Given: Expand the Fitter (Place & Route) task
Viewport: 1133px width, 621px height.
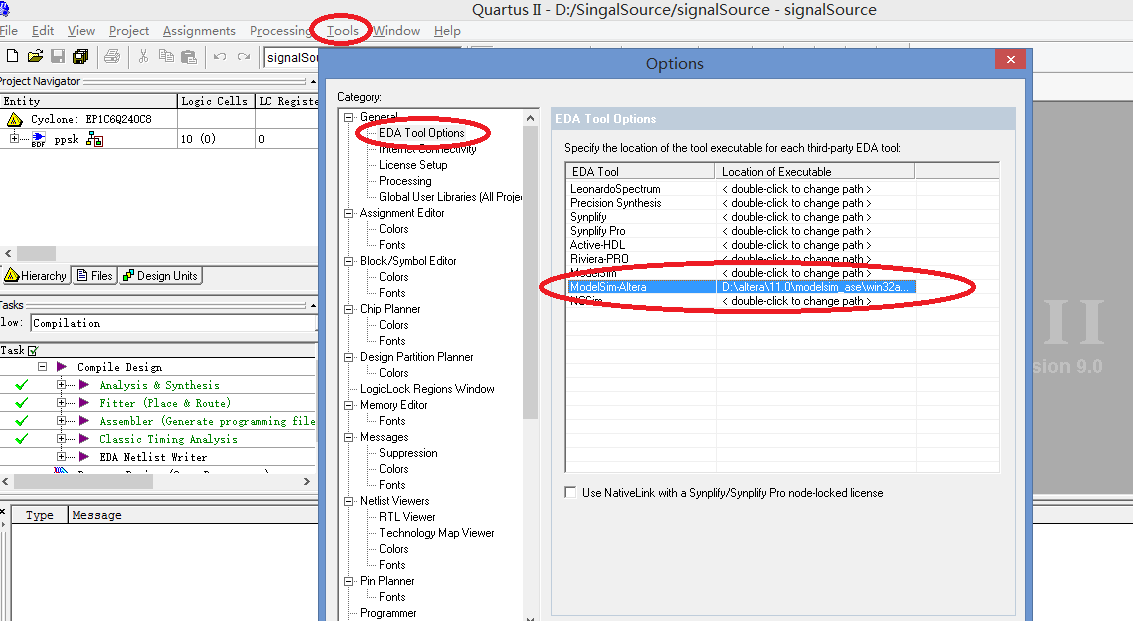Looking at the screenshot, I should [61, 403].
